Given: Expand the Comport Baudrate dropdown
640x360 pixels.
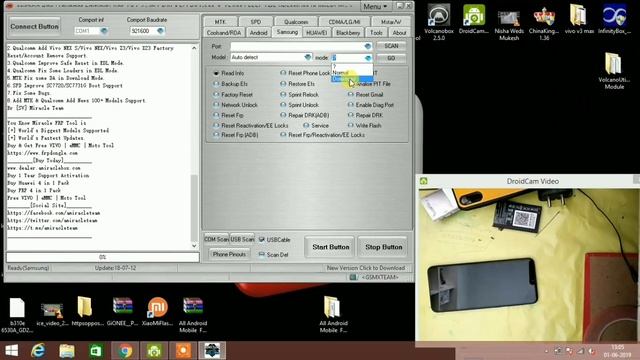Looking at the screenshot, I should 160,31.
